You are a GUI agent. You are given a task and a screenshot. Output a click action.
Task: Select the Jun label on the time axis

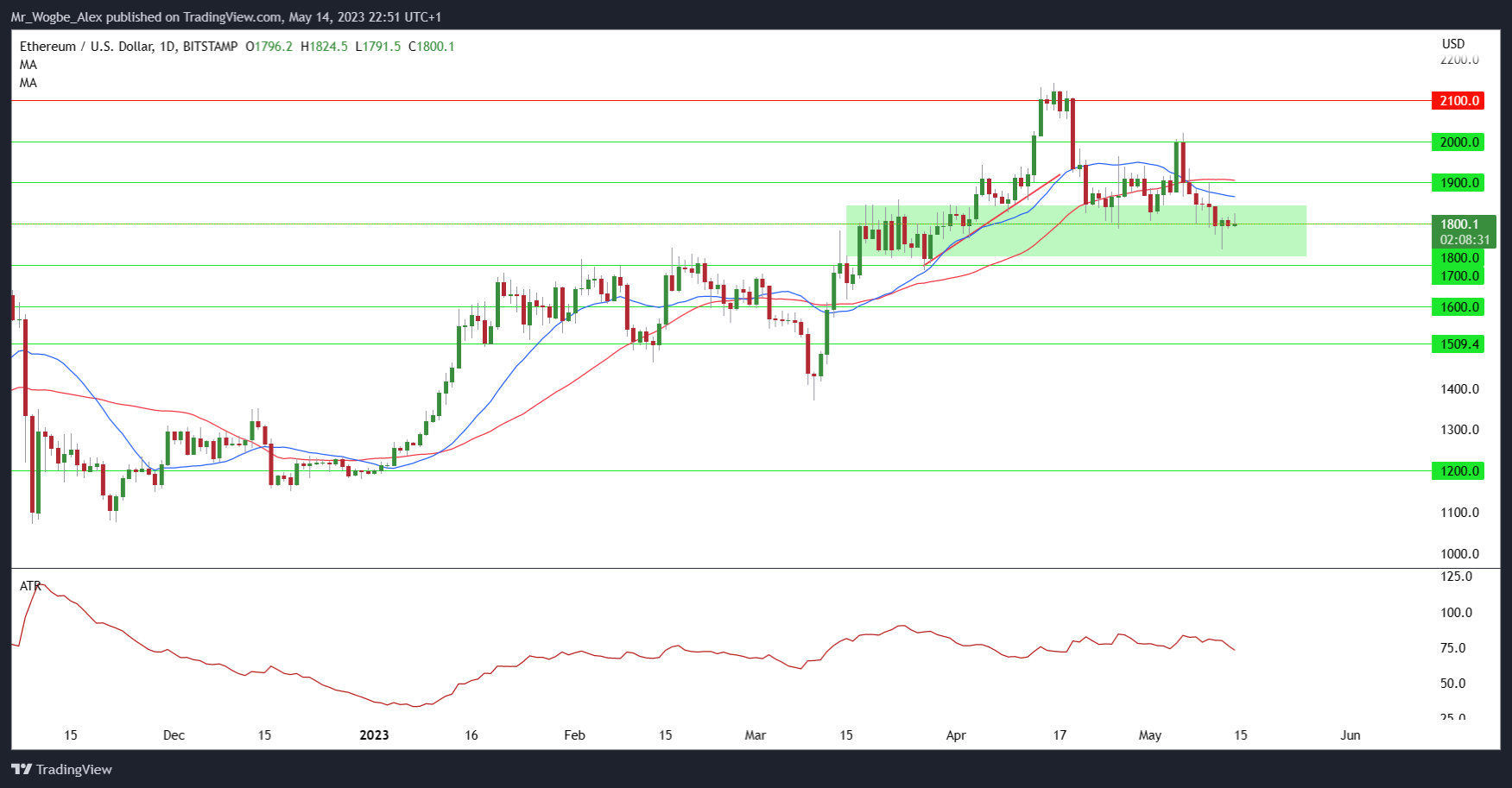1350,735
